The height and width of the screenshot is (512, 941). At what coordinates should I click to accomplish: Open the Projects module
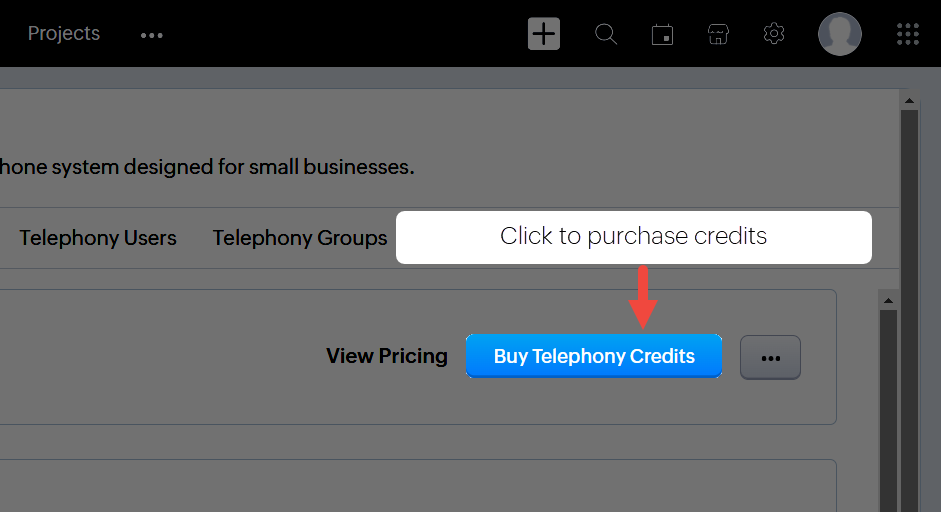tap(64, 34)
